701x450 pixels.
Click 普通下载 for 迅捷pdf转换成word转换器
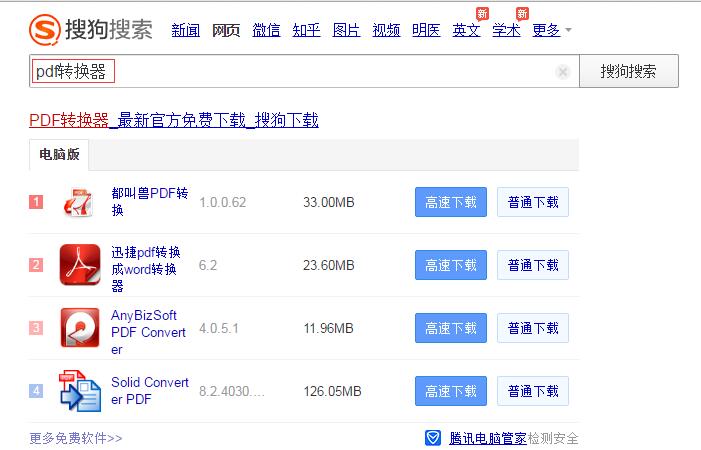click(x=533, y=265)
